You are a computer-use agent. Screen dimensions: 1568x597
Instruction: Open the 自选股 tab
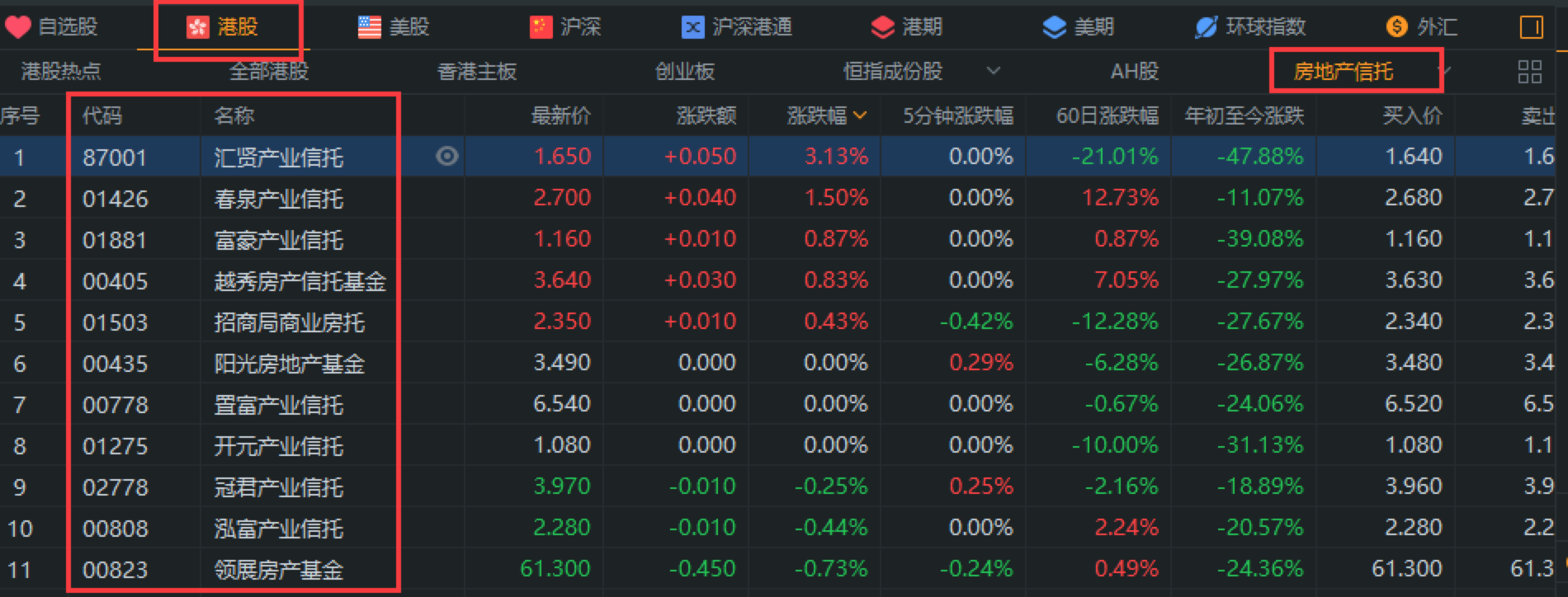(68, 27)
